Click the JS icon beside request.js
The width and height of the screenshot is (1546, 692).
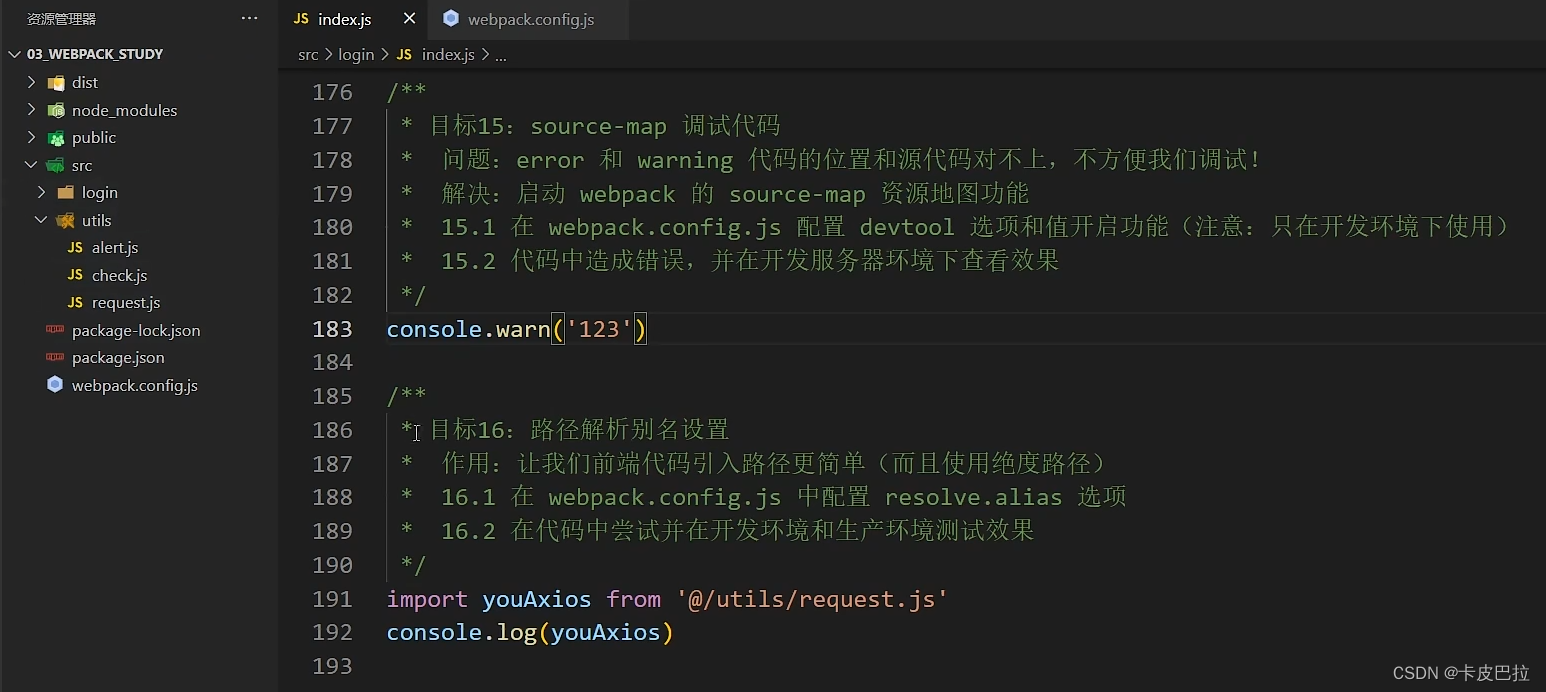click(75, 302)
